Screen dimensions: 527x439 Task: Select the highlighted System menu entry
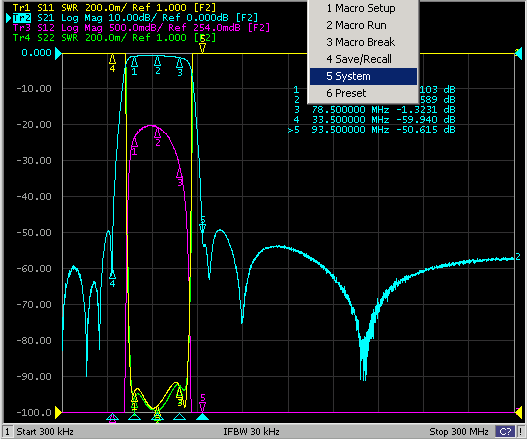(x=363, y=76)
